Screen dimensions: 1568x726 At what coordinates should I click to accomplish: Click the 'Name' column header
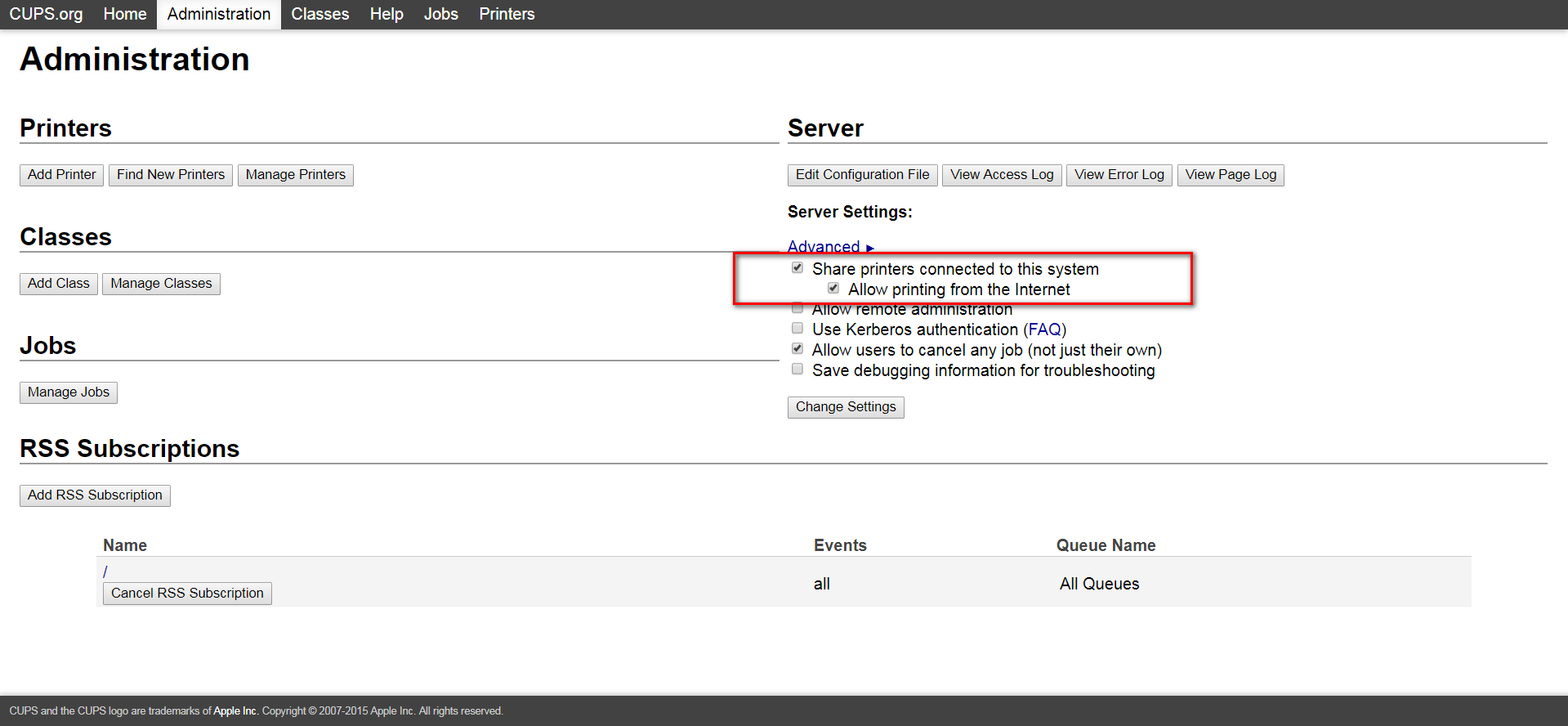pos(125,545)
